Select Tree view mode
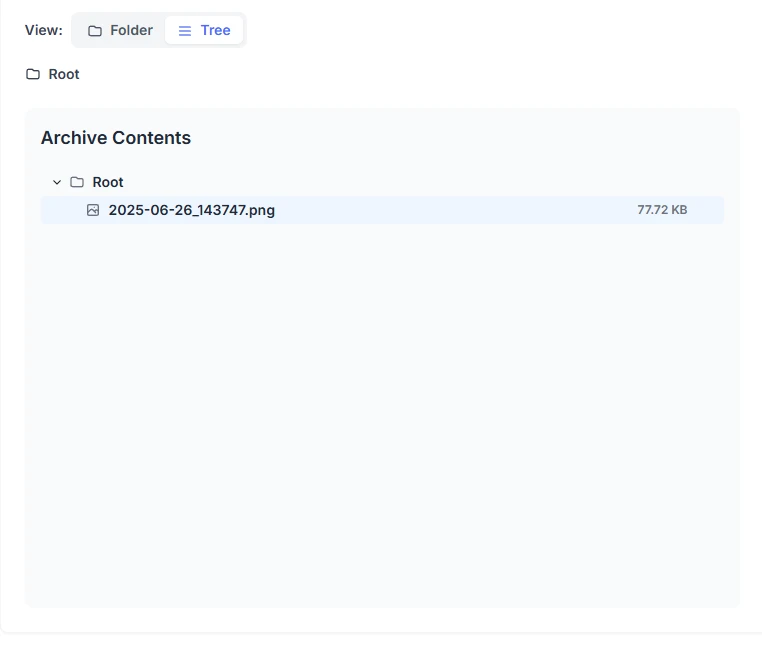This screenshot has height=649, width=762. (205, 30)
